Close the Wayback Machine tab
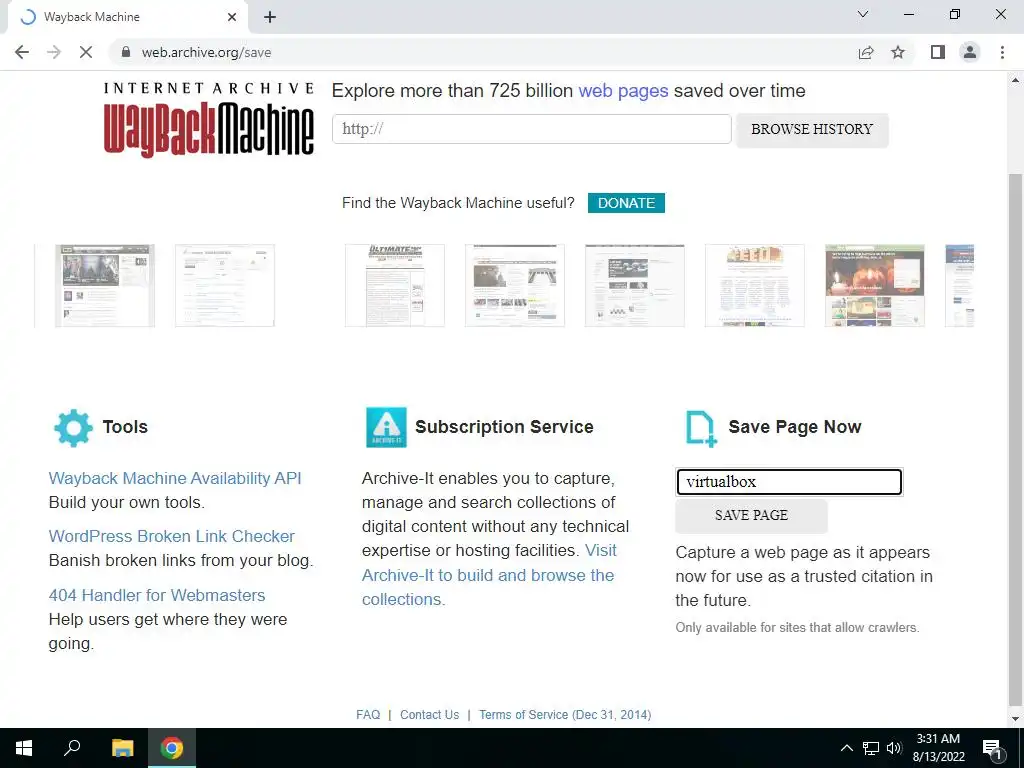This screenshot has height=768, width=1024. pyautogui.click(x=232, y=17)
